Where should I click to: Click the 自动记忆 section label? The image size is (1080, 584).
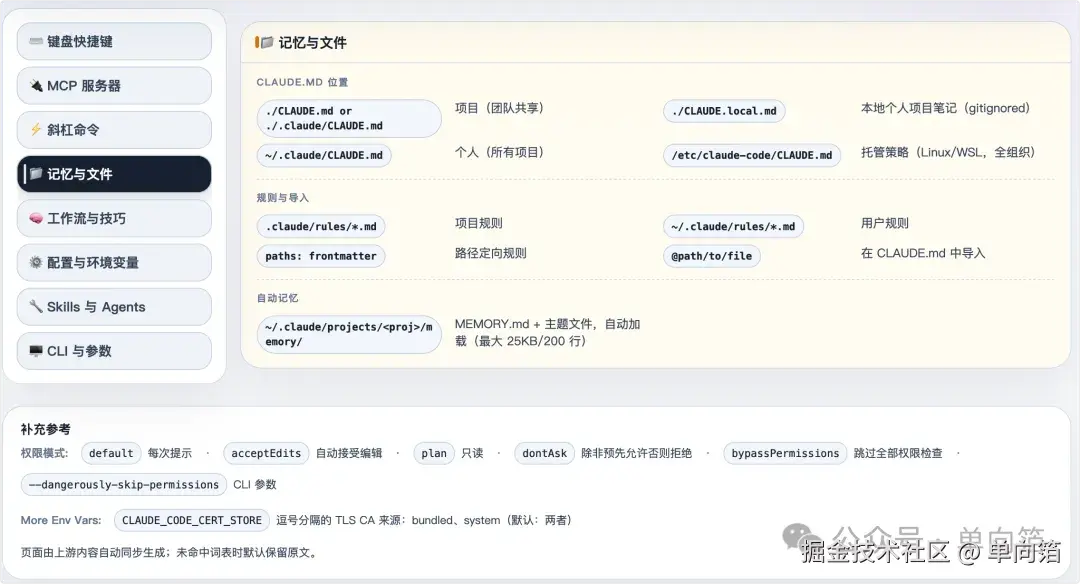pos(277,298)
